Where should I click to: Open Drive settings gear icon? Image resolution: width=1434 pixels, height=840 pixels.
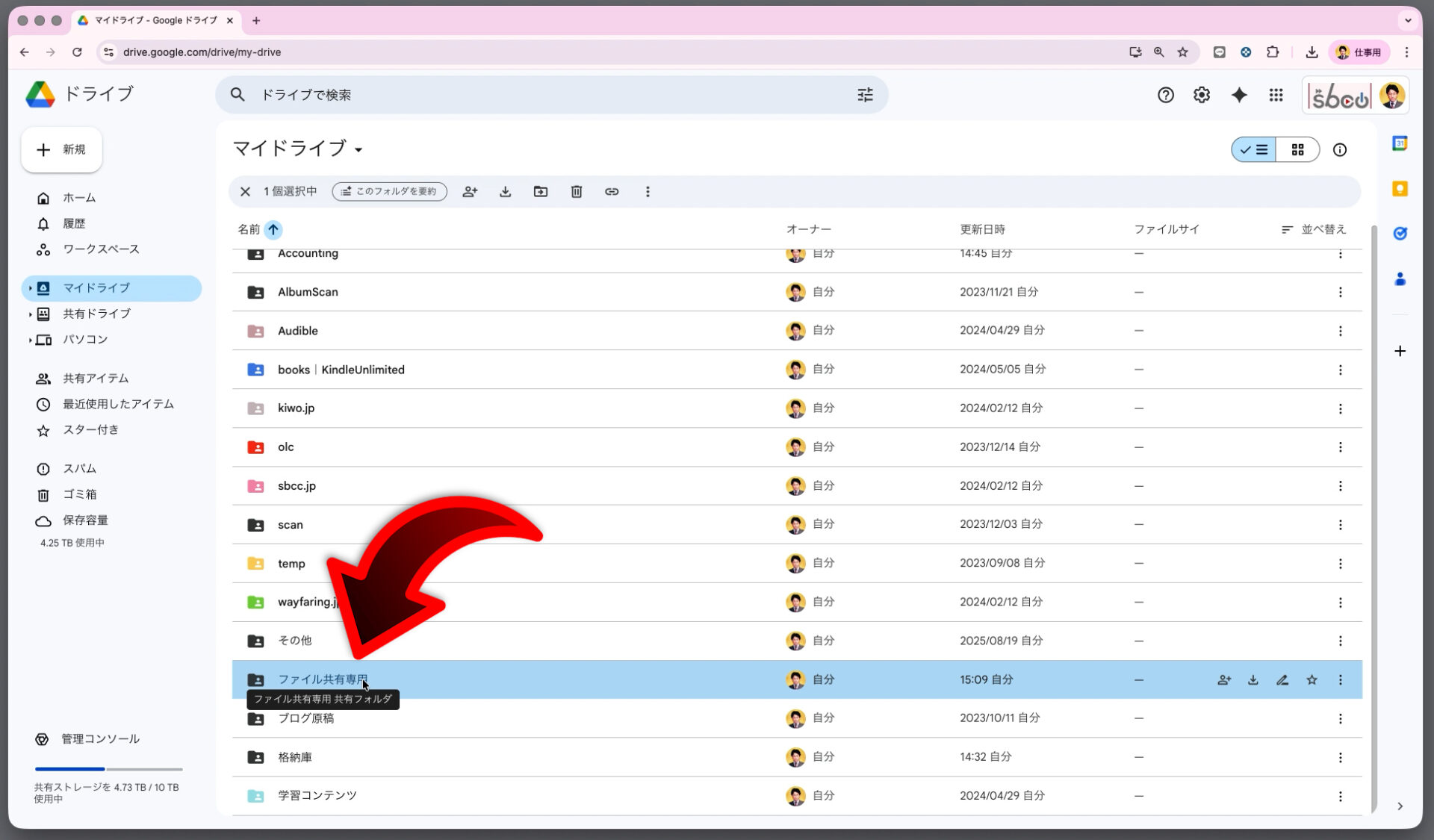1201,95
